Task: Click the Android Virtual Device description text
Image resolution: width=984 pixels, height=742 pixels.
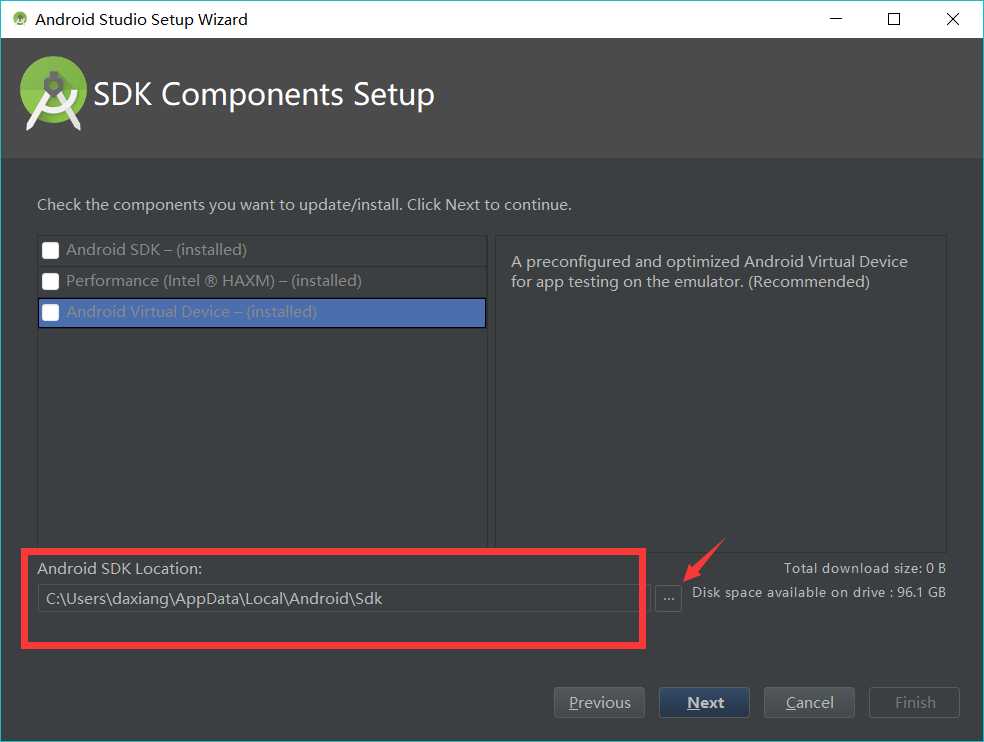Action: point(709,271)
